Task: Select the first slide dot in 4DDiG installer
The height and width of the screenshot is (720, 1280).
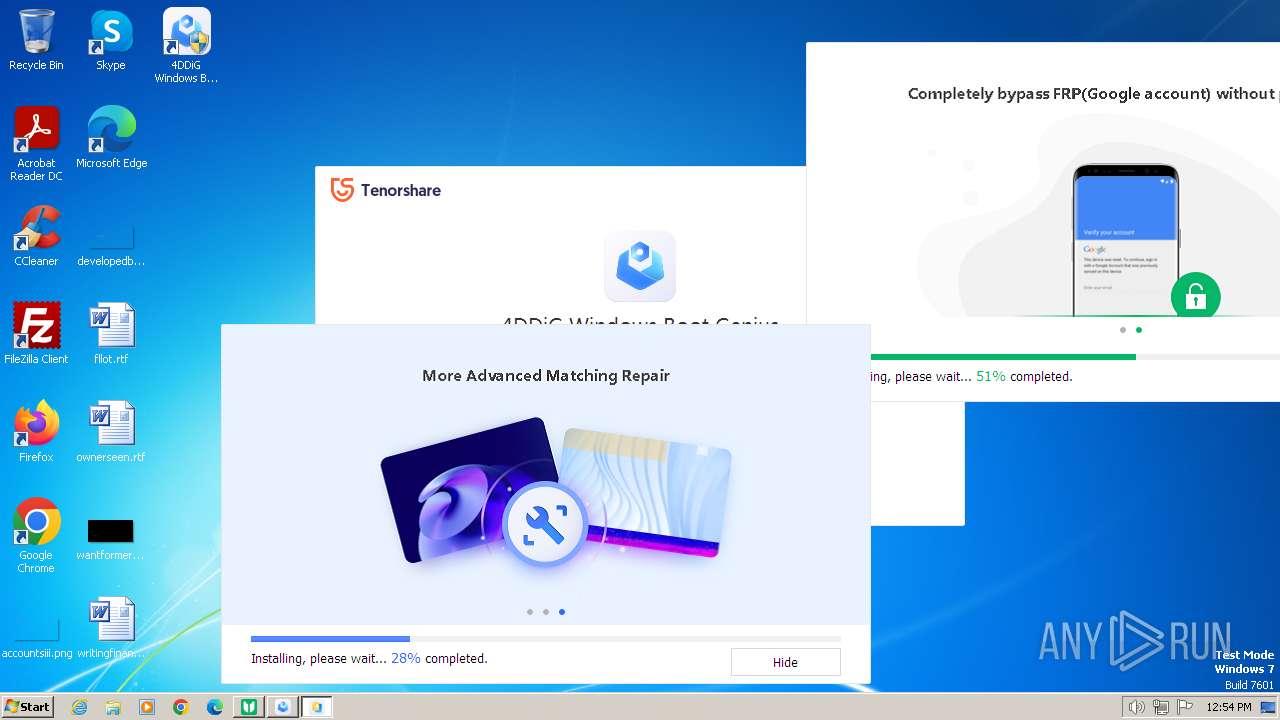Action: coord(530,612)
